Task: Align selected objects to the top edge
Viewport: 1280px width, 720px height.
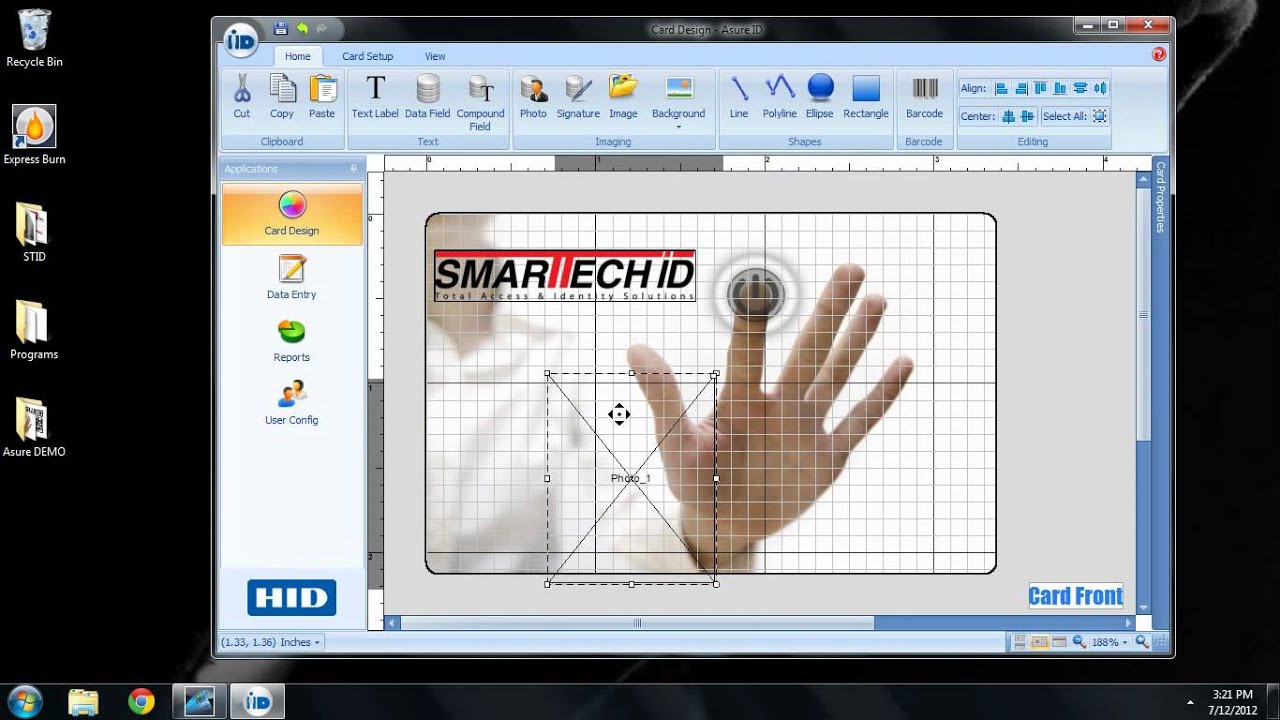Action: point(1040,88)
